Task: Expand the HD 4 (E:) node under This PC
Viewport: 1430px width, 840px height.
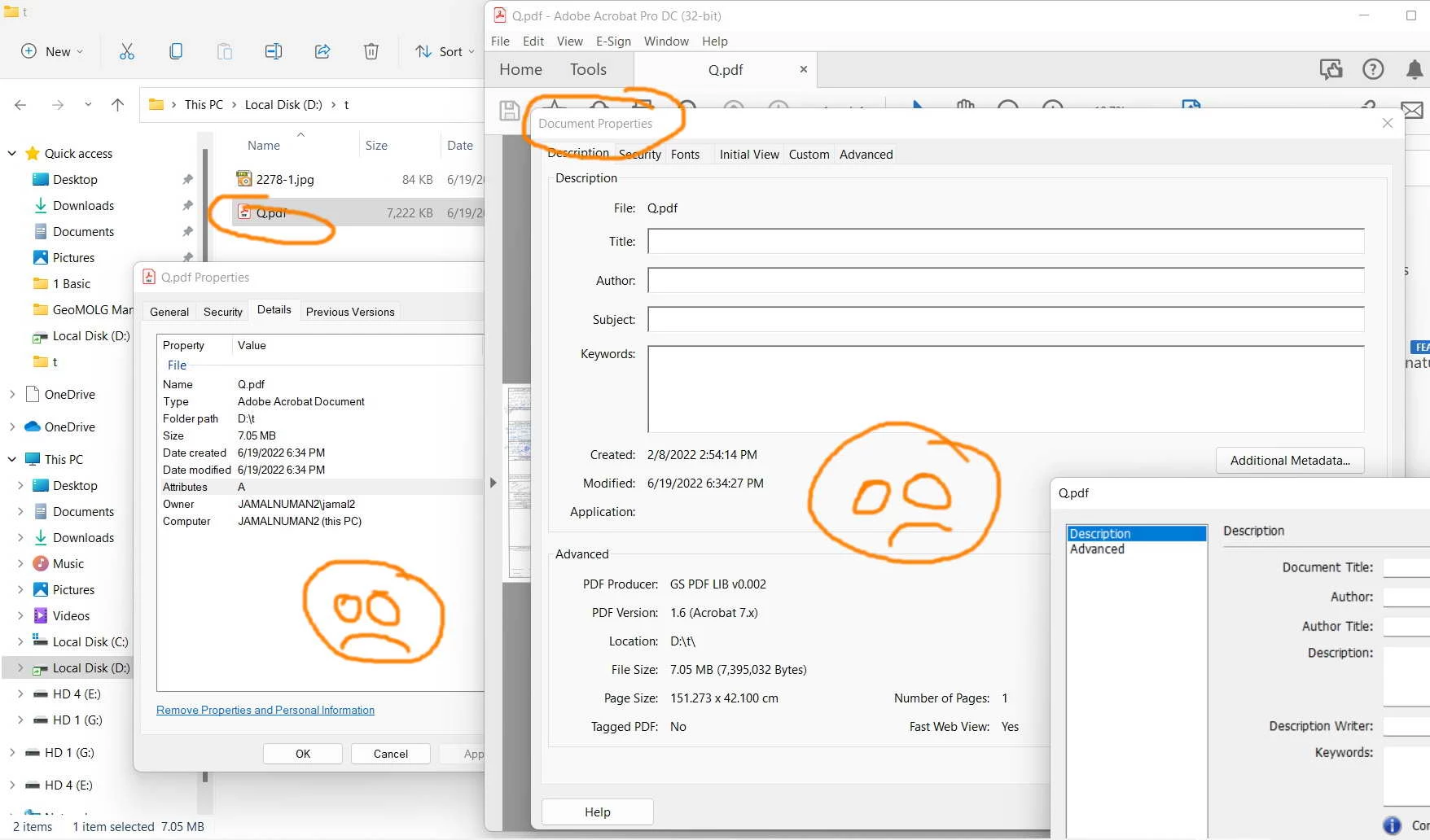Action: click(20, 693)
